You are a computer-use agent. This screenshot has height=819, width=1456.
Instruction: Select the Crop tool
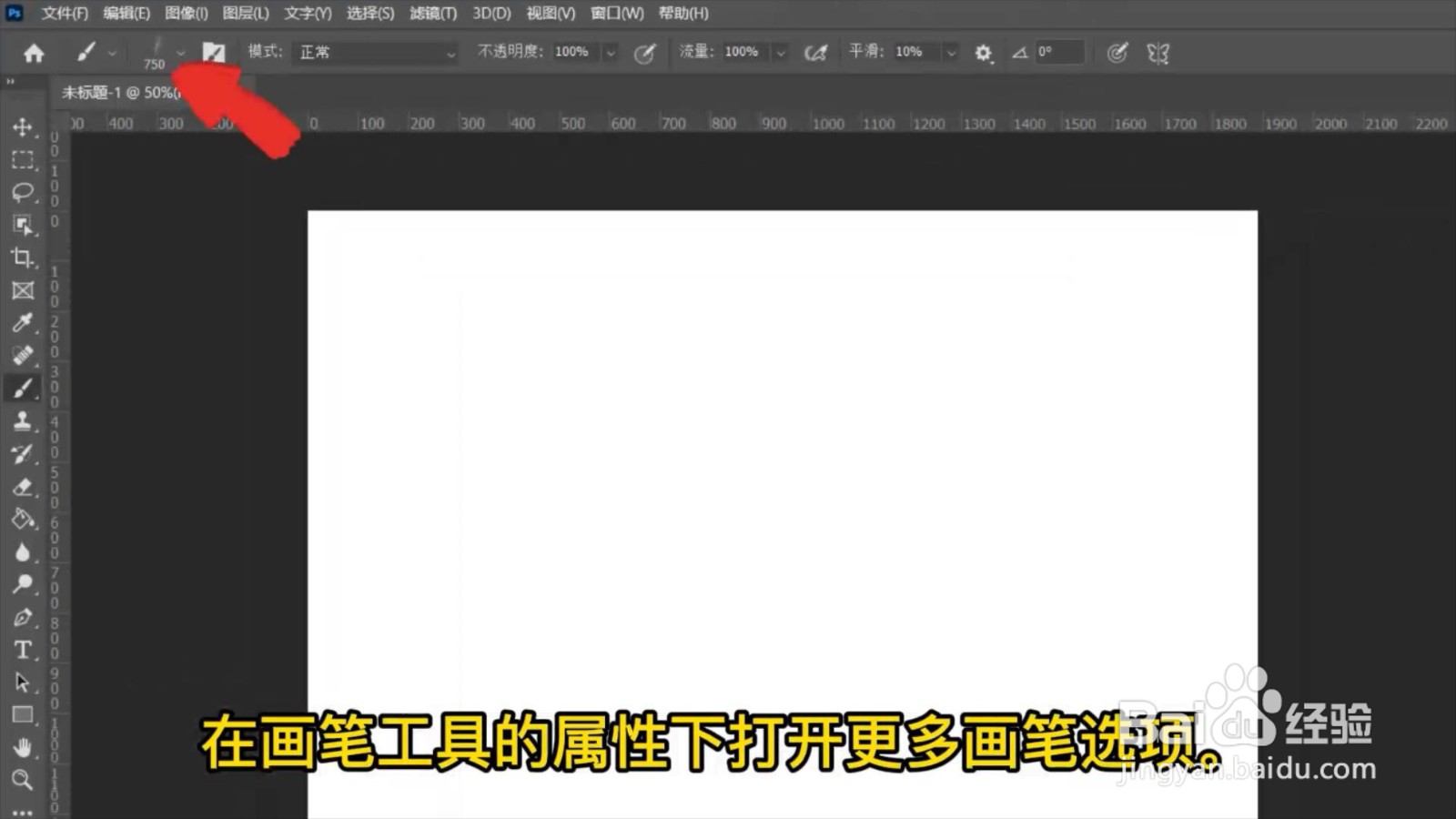23,258
